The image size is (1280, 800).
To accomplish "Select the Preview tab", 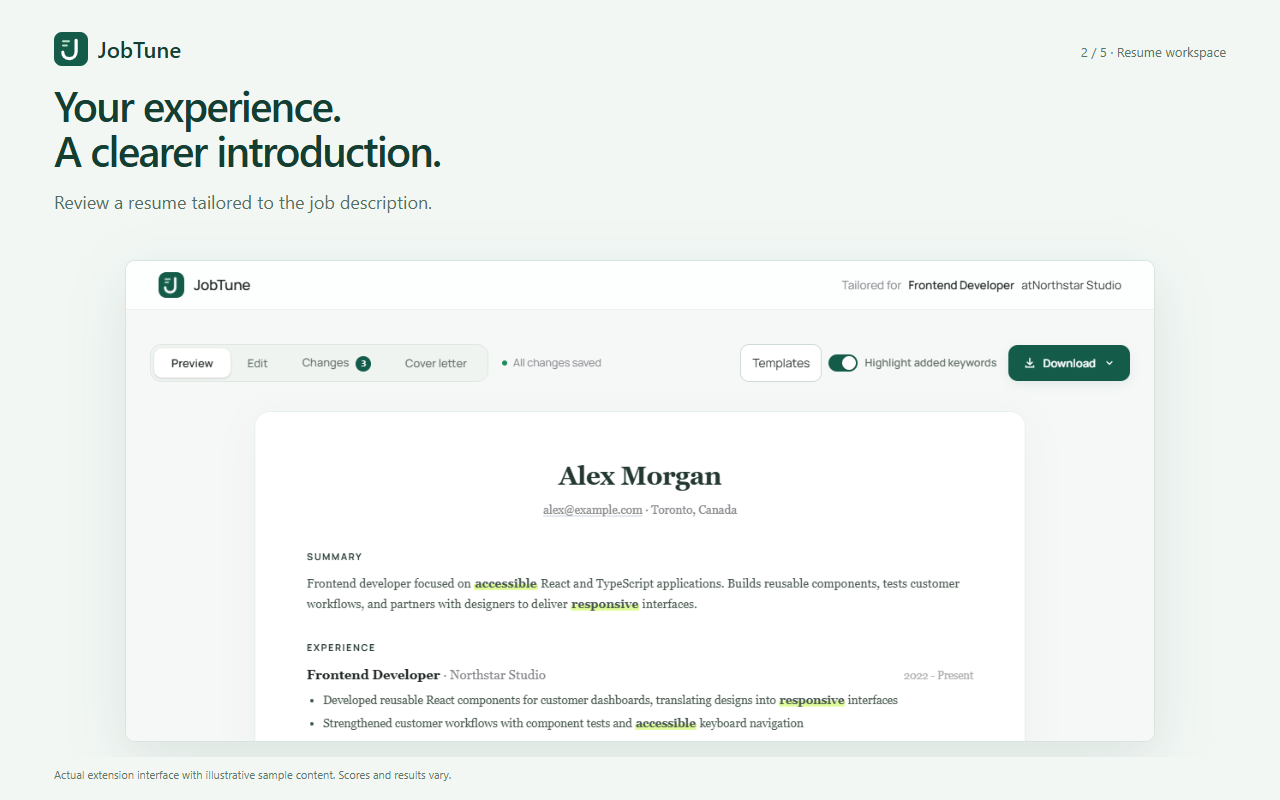I will pos(192,363).
